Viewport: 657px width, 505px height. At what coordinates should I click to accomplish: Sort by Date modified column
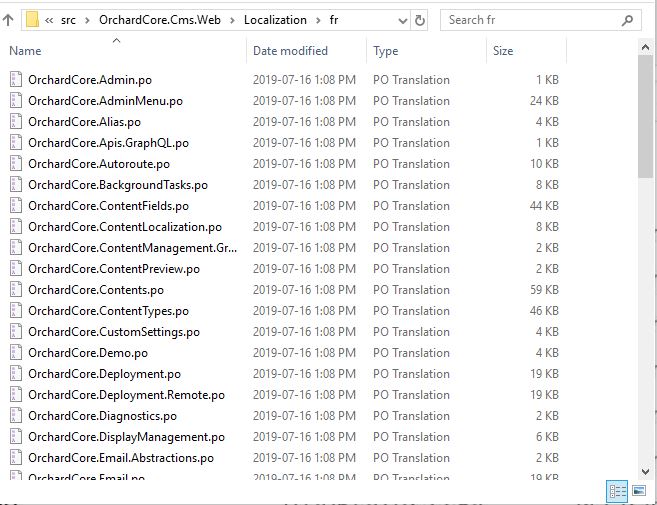(x=290, y=51)
